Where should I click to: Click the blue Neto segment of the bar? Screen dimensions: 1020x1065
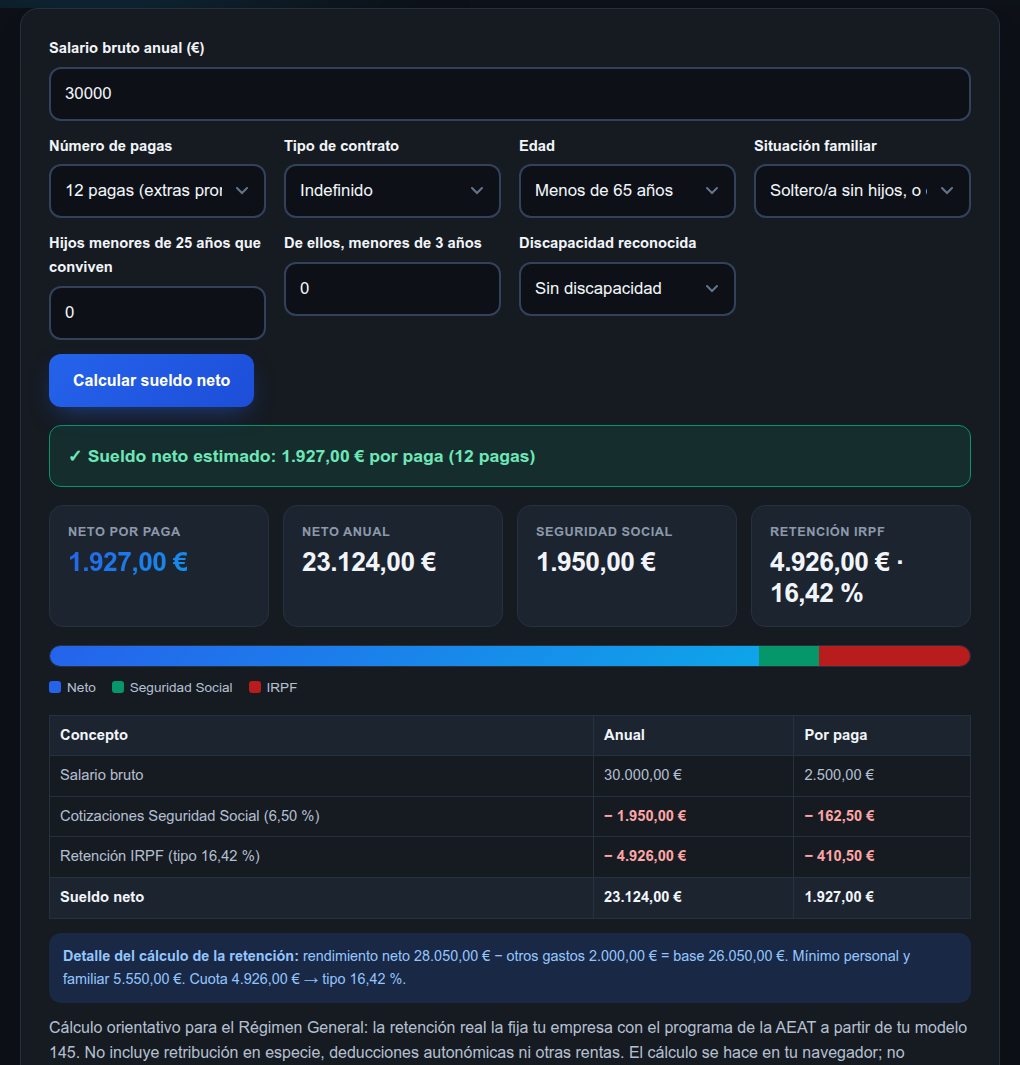[x=404, y=656]
